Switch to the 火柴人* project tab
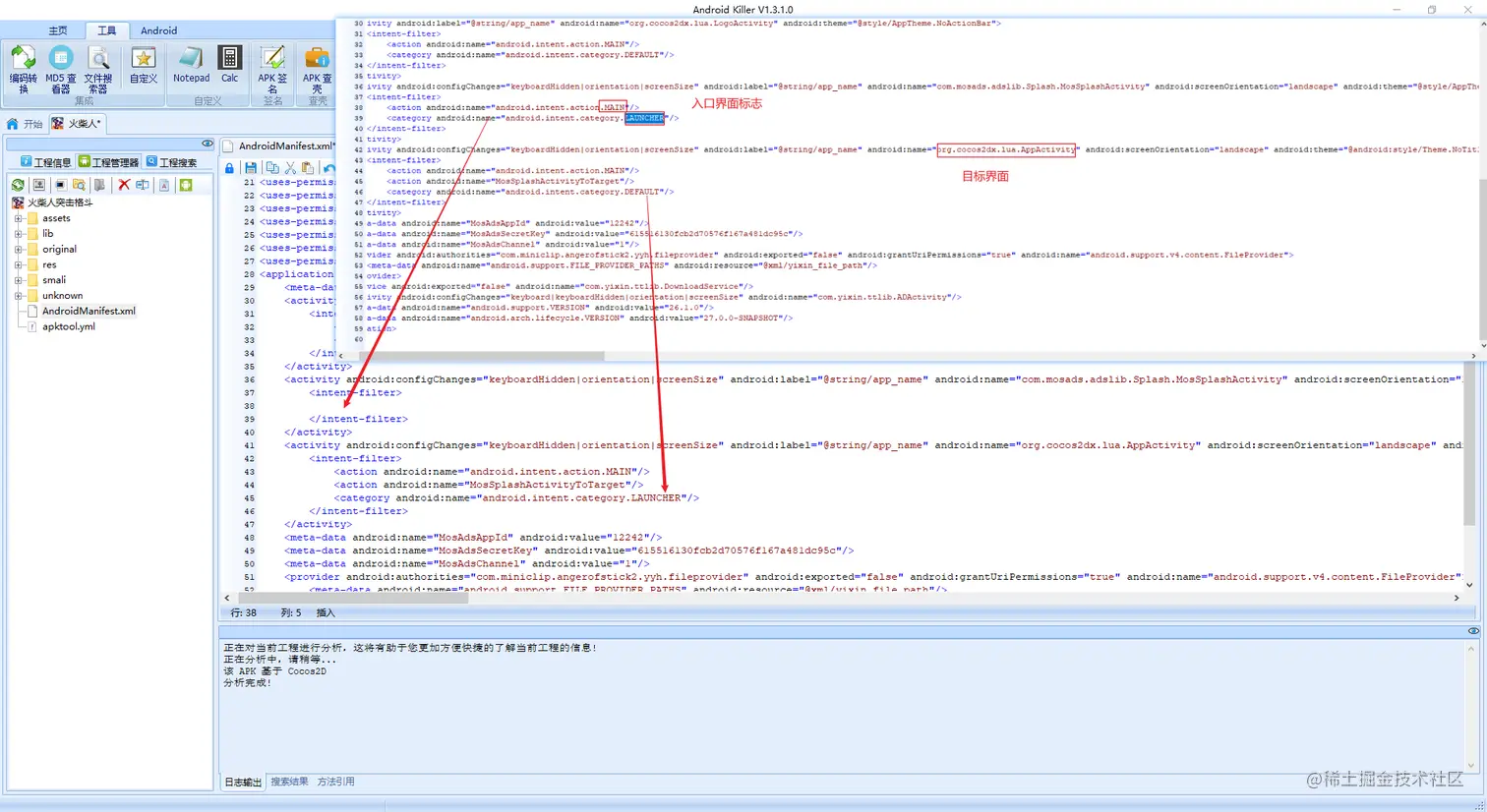Viewport: 1487px width, 812px height. [x=78, y=124]
